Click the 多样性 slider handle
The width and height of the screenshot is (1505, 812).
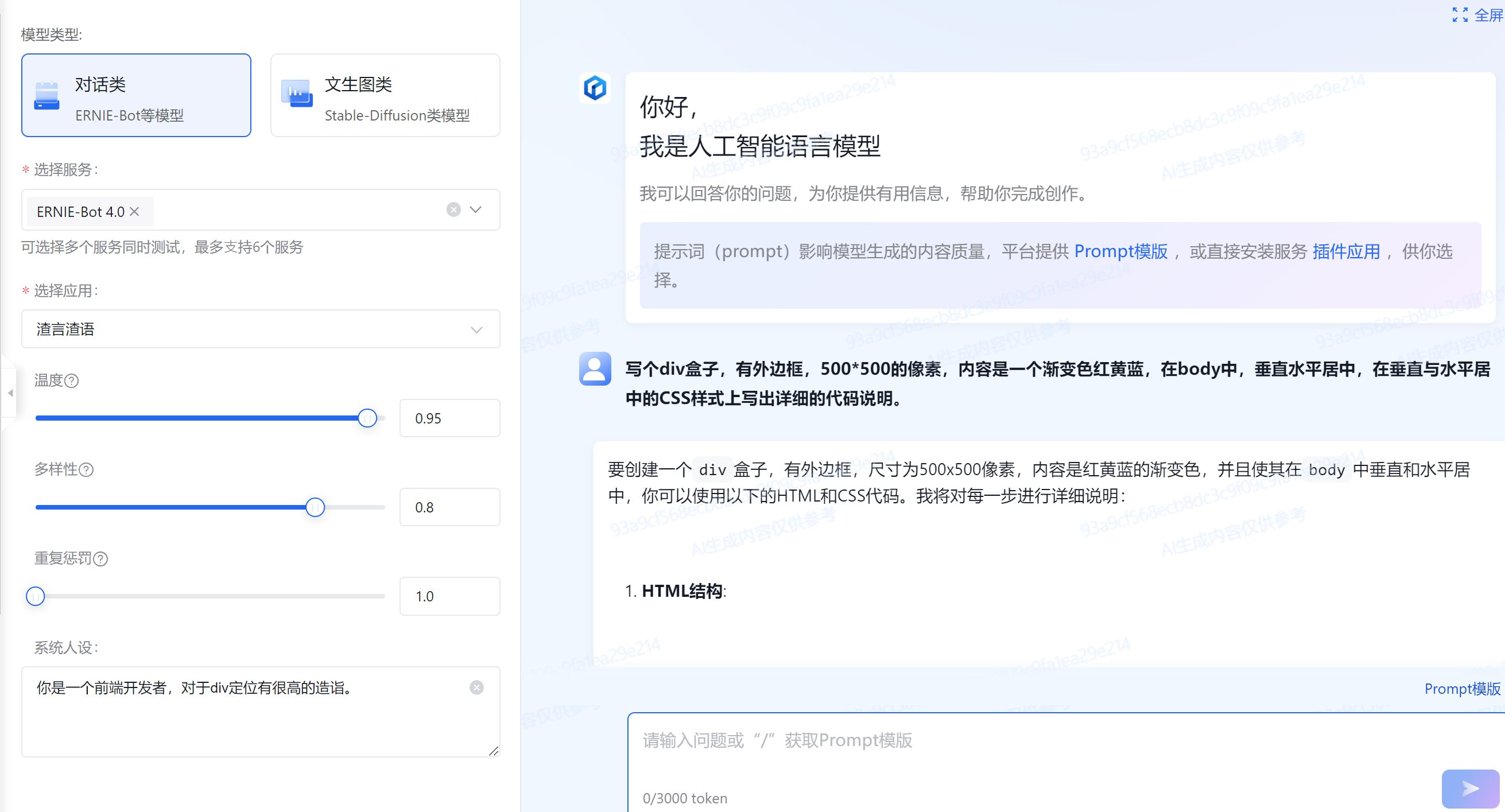pos(315,507)
